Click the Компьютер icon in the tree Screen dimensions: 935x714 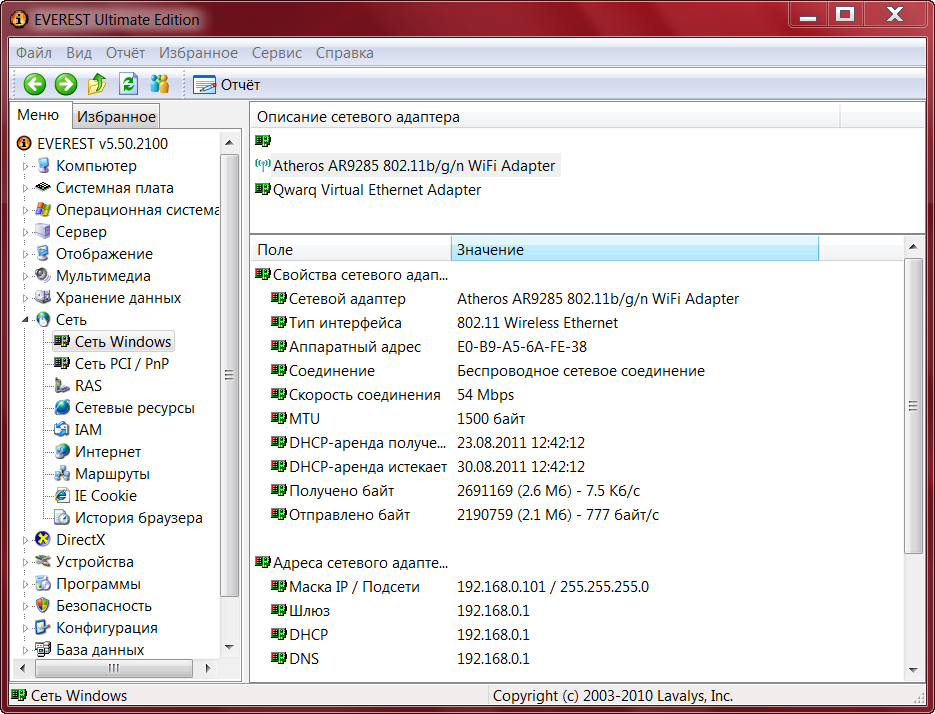[43, 165]
